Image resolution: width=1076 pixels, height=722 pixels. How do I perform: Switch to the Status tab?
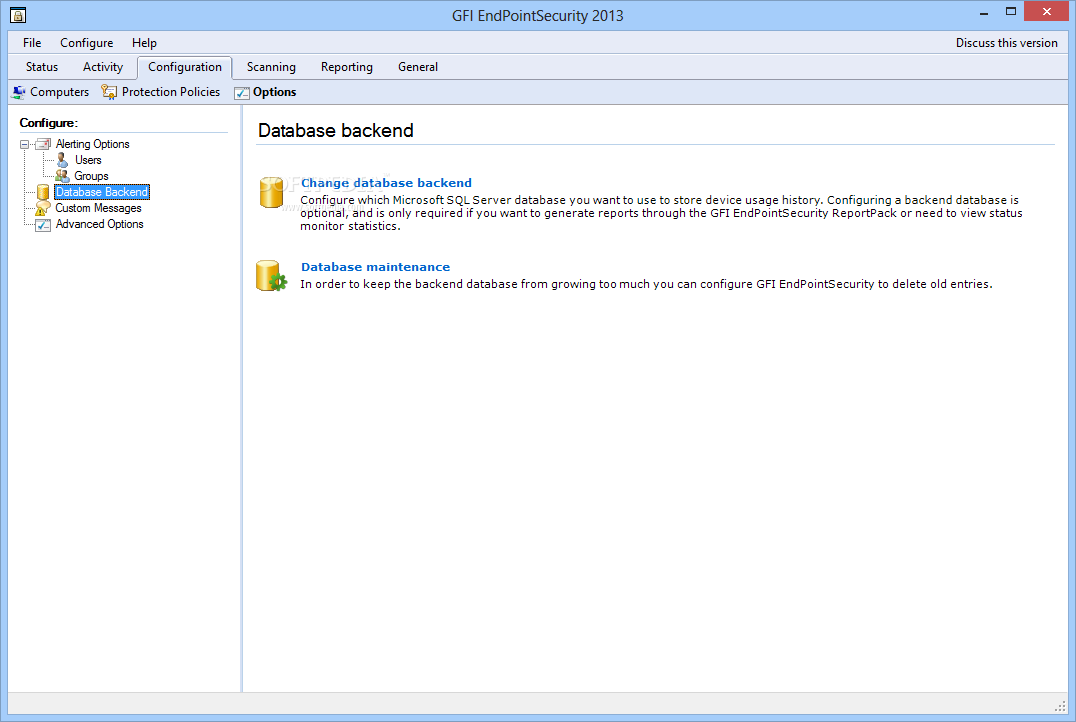point(42,67)
